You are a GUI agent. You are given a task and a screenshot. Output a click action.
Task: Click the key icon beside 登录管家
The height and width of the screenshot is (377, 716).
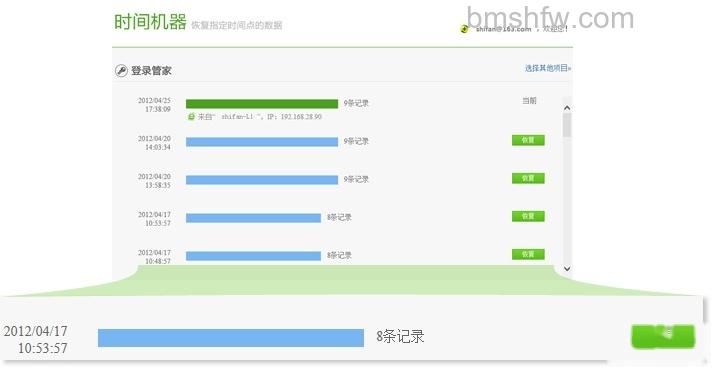coord(121,71)
